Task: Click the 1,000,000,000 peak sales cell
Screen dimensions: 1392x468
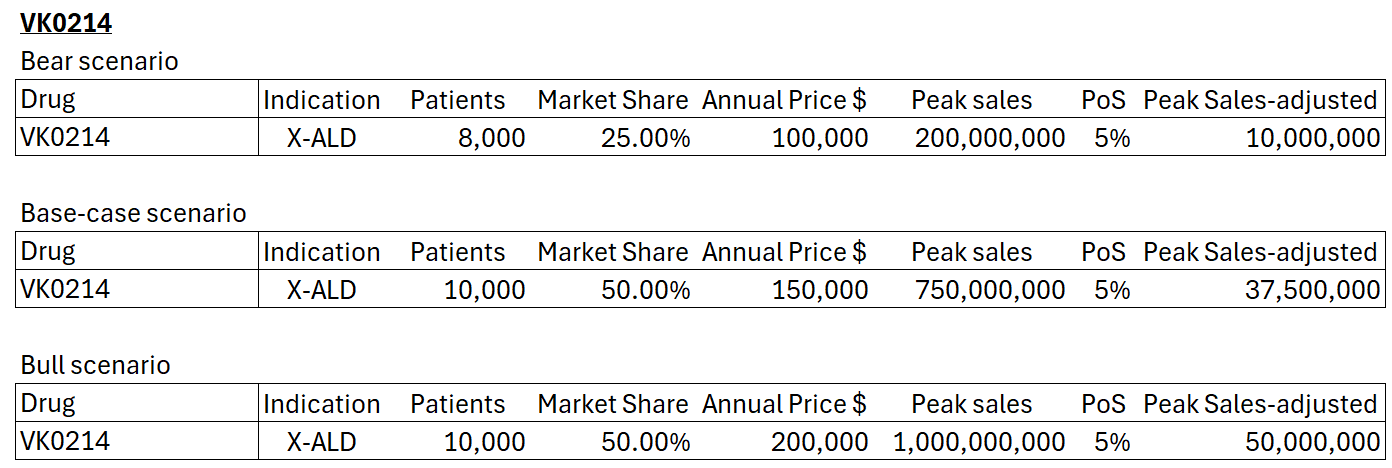Action: click(978, 442)
